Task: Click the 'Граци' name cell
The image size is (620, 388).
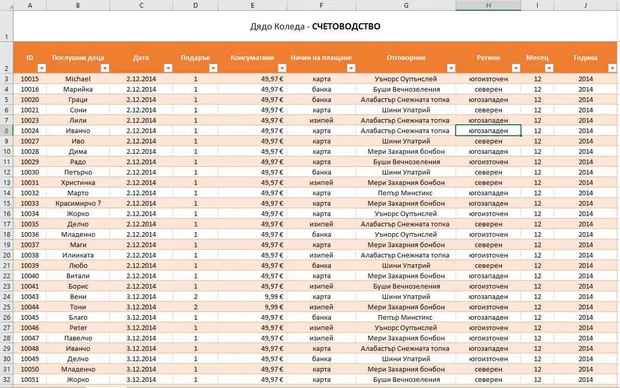Action: (x=78, y=100)
